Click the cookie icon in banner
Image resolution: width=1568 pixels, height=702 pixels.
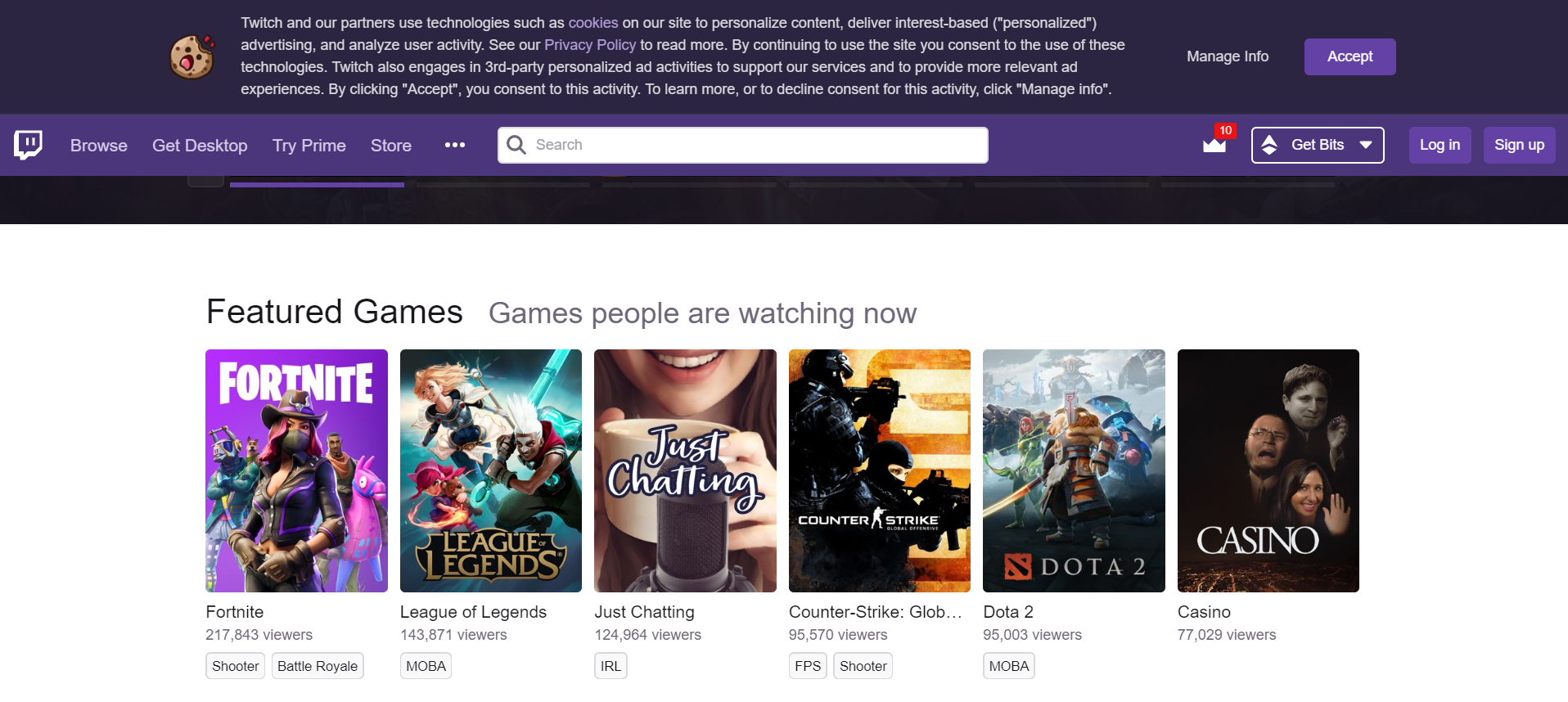click(x=192, y=56)
